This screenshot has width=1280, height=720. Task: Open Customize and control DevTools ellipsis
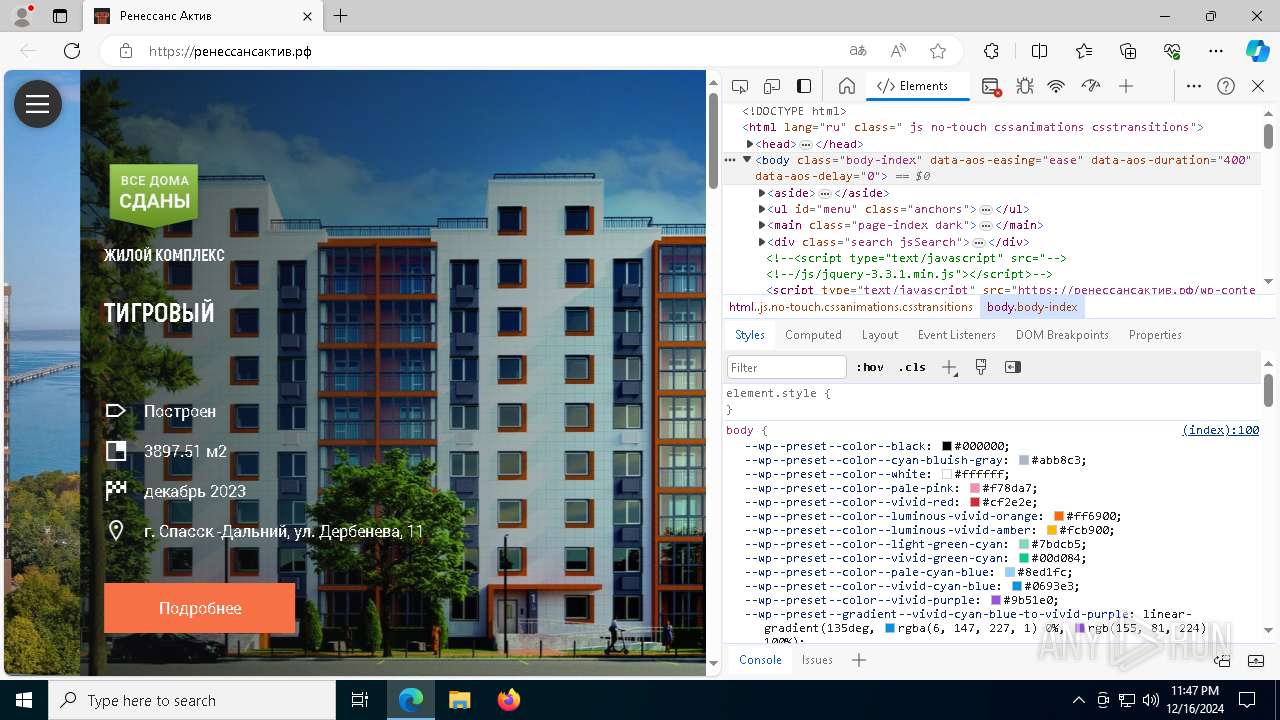pos(1194,86)
